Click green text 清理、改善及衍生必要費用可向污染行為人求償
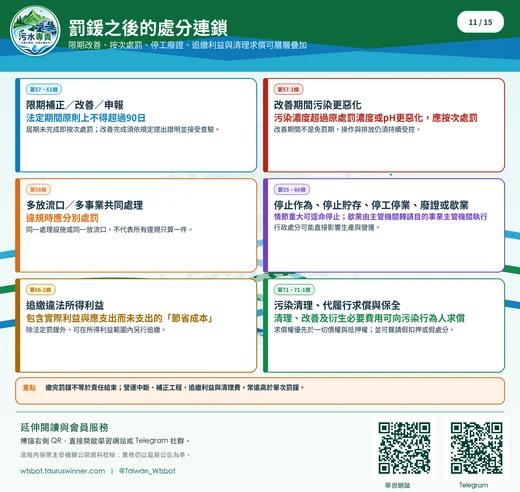The image size is (520, 492). [369, 318]
